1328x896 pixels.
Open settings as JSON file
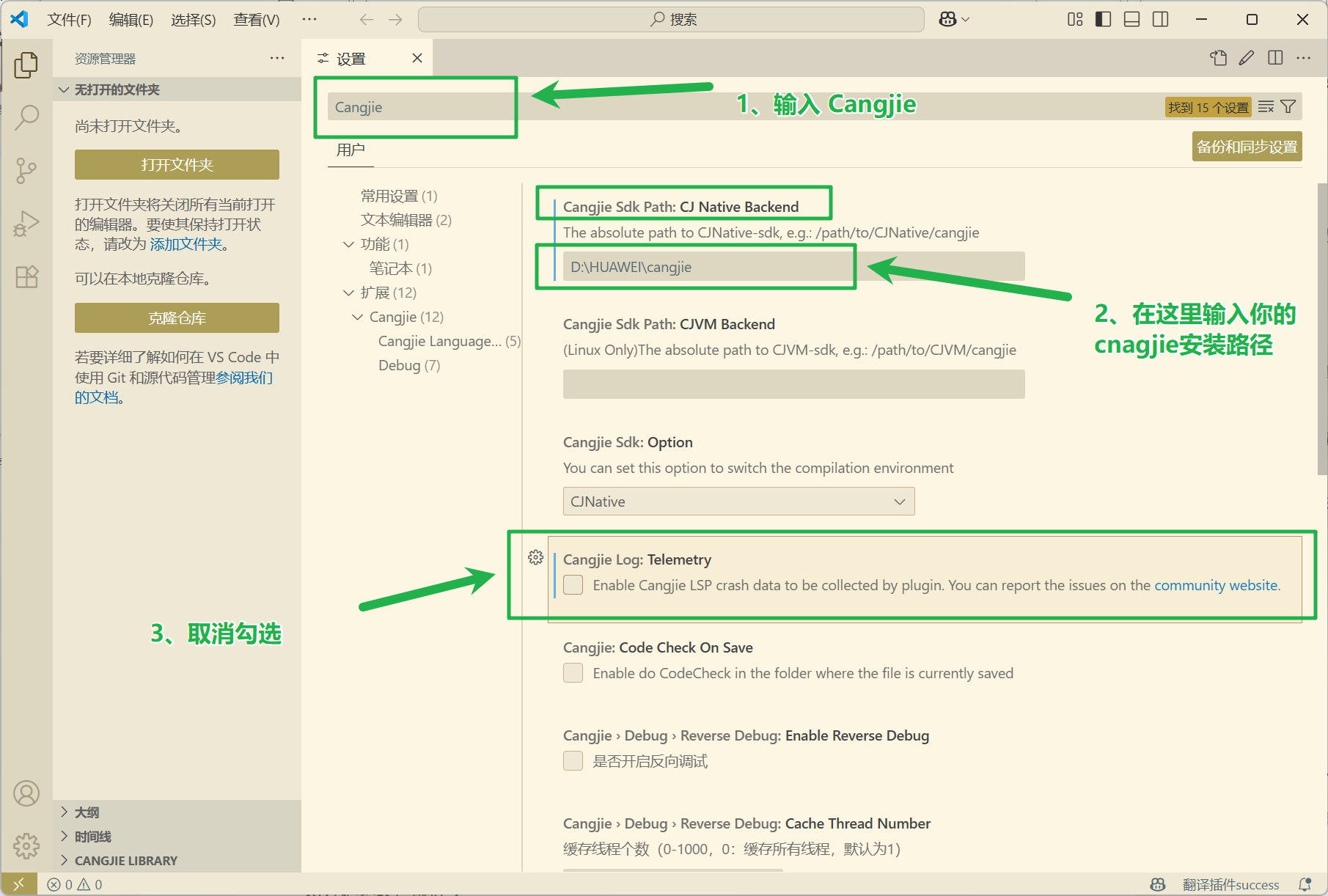1218,58
